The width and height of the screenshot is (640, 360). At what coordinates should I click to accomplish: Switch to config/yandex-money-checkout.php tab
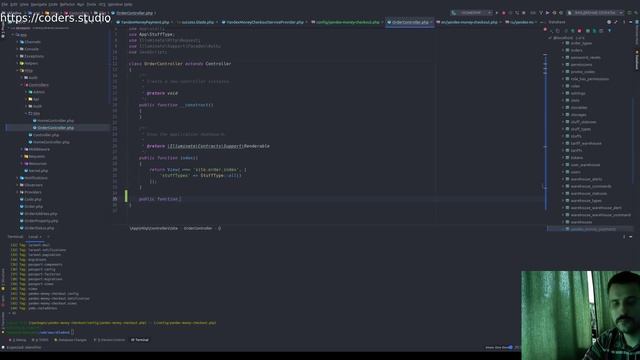coord(347,22)
